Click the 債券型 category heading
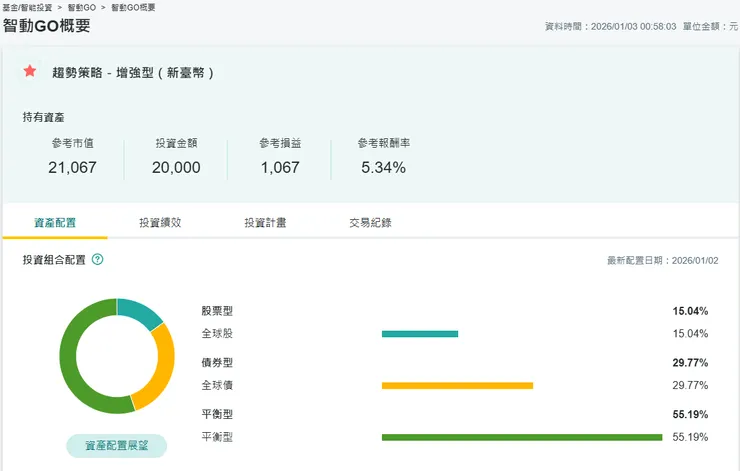Viewport: 740px width, 471px height. [x=217, y=362]
